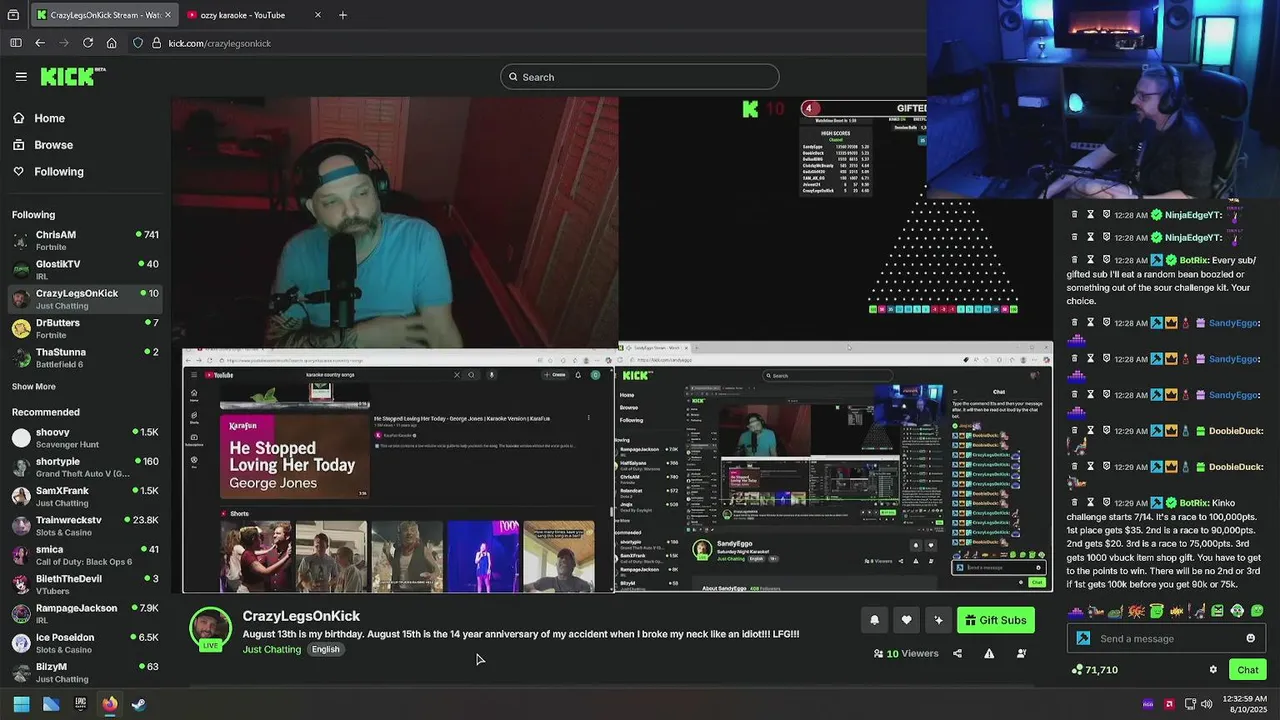This screenshot has height=720, width=1280.
Task: Click the user icon right of report icon
Action: click(x=1021, y=653)
